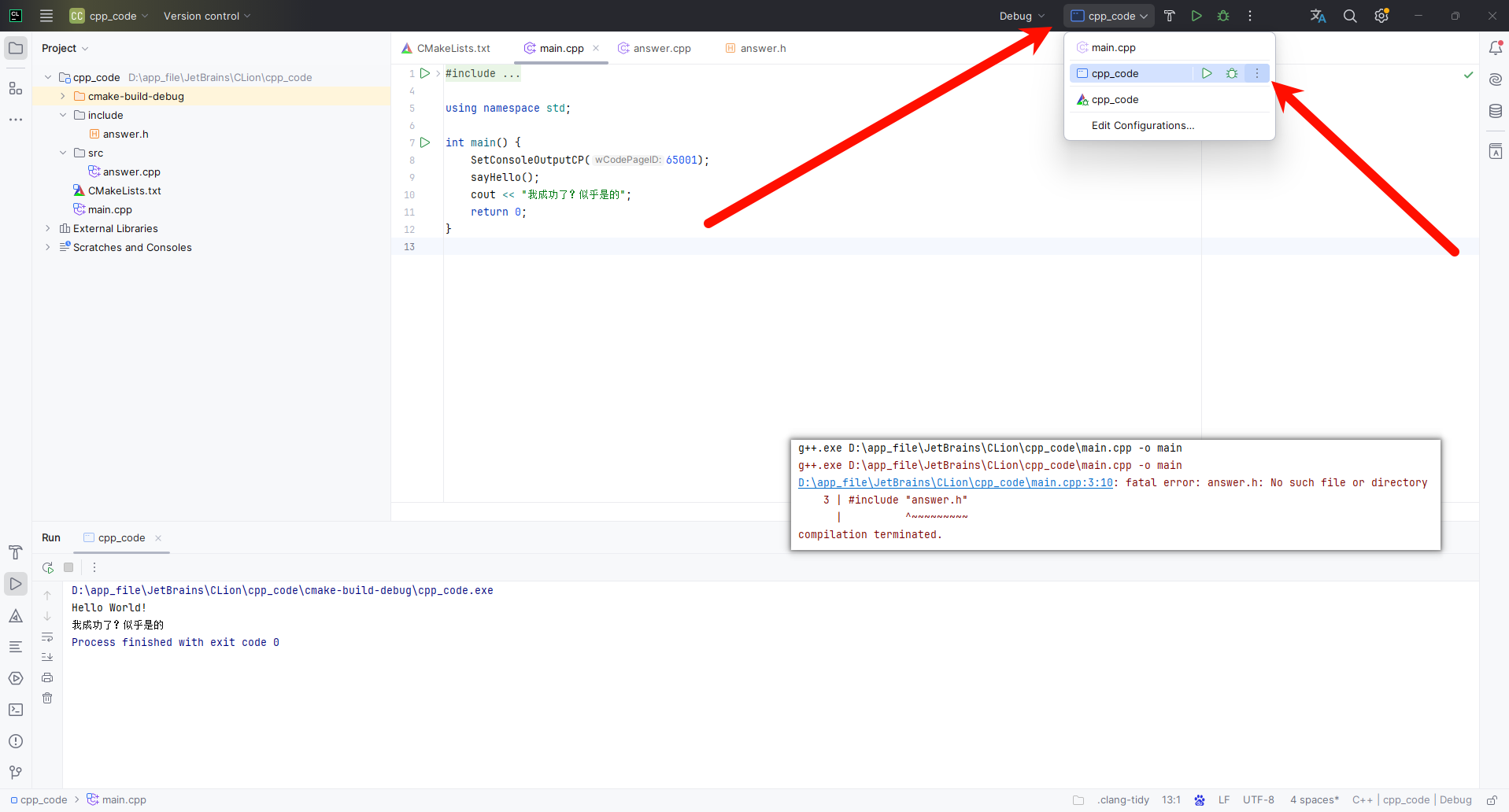Clear the Run console with trash icon

coord(47,698)
